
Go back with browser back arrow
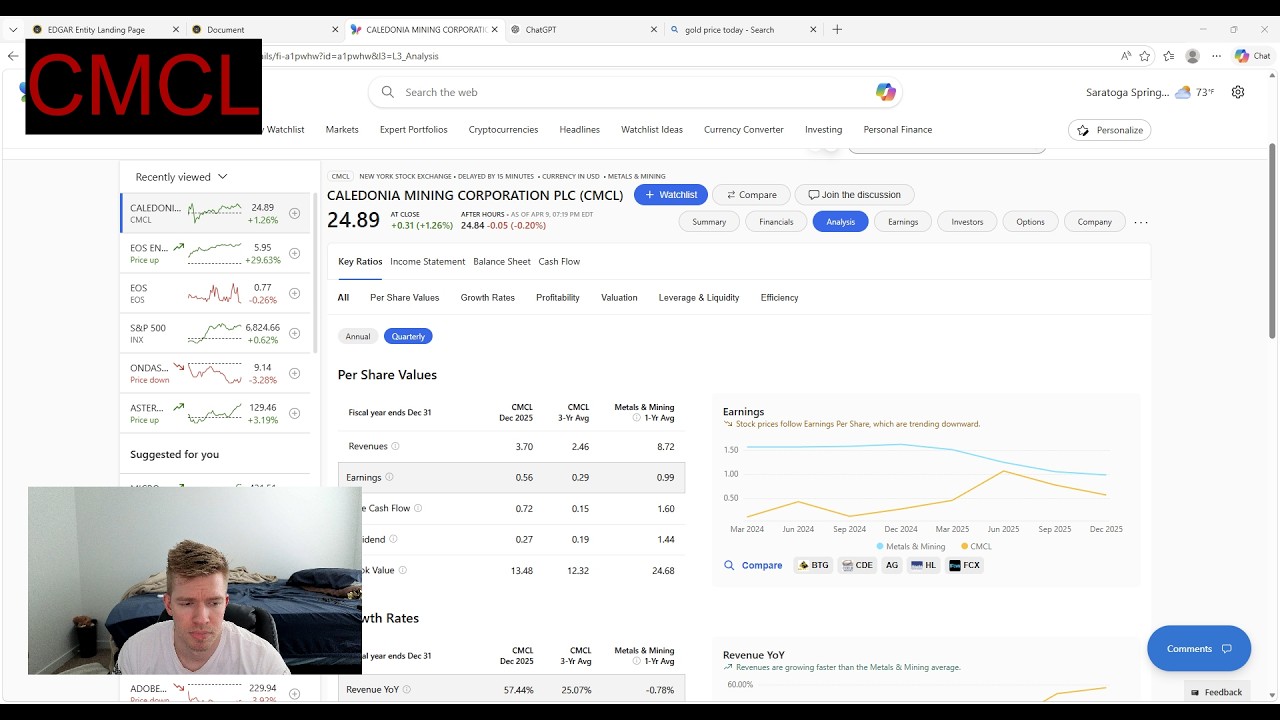click(x=12, y=56)
